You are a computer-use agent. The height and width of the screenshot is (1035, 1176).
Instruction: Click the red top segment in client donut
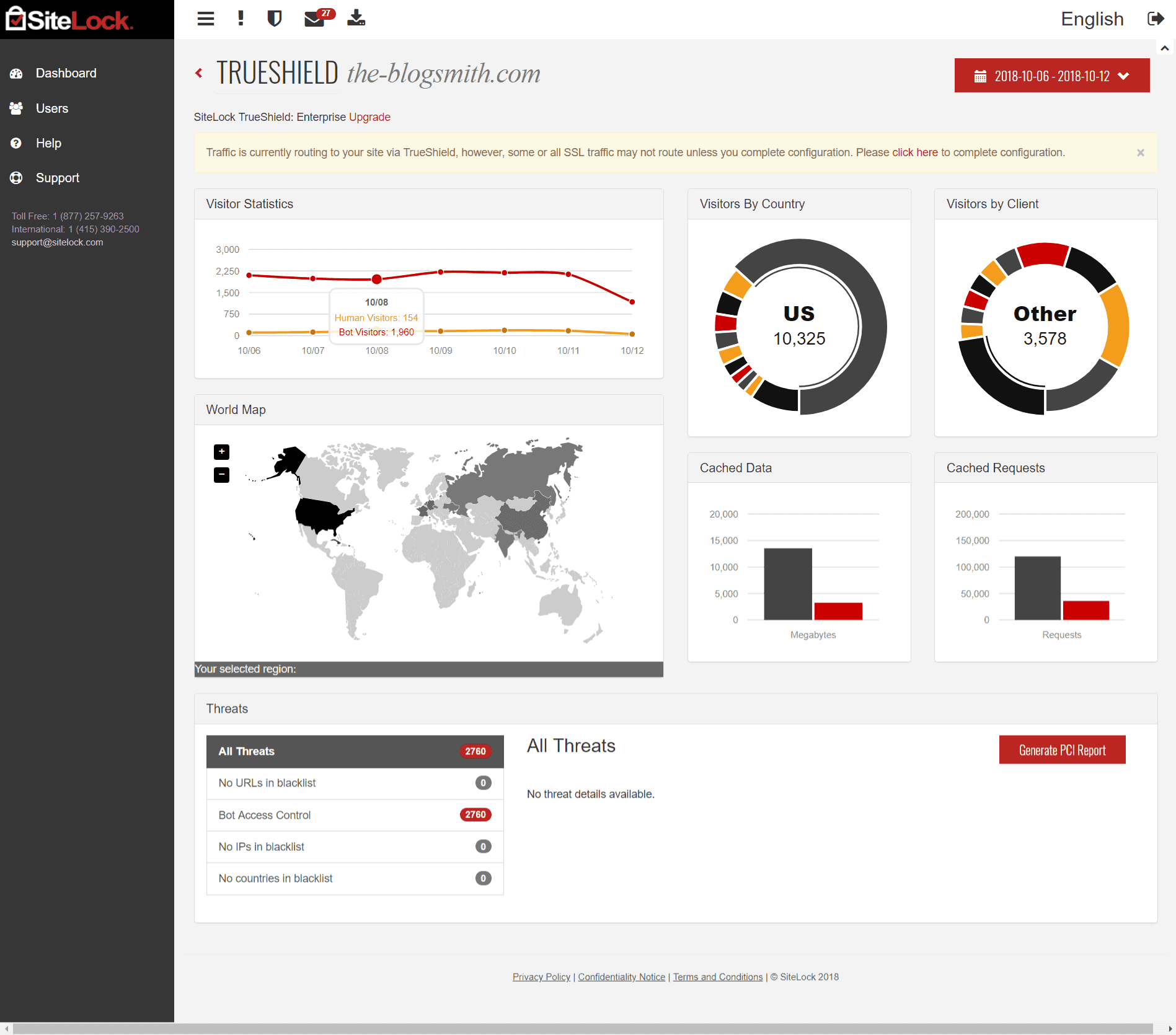pos(1043,253)
